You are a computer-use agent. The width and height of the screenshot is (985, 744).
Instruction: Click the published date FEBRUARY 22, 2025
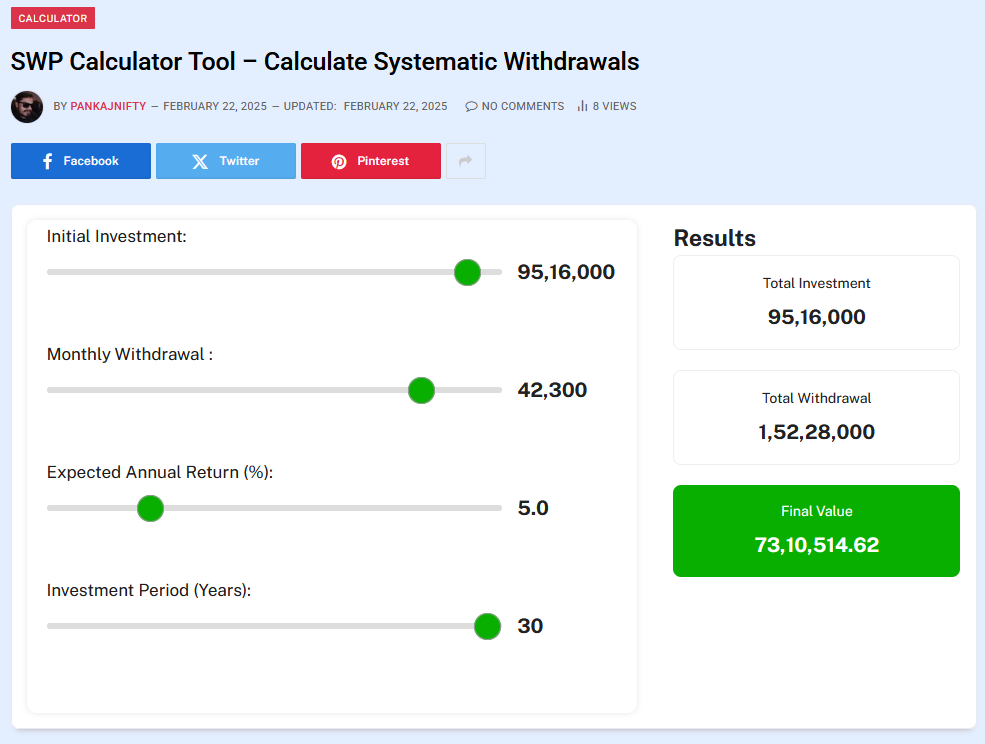(215, 106)
